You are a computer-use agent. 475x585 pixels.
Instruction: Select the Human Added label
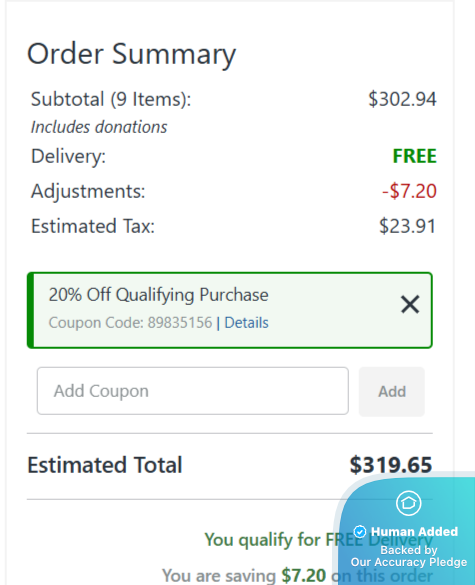tap(414, 531)
